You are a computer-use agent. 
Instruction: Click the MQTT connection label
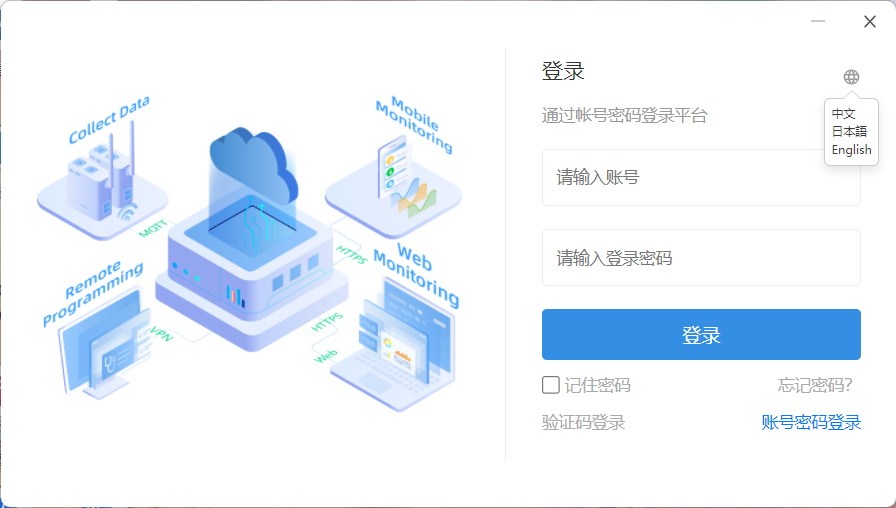point(153,228)
